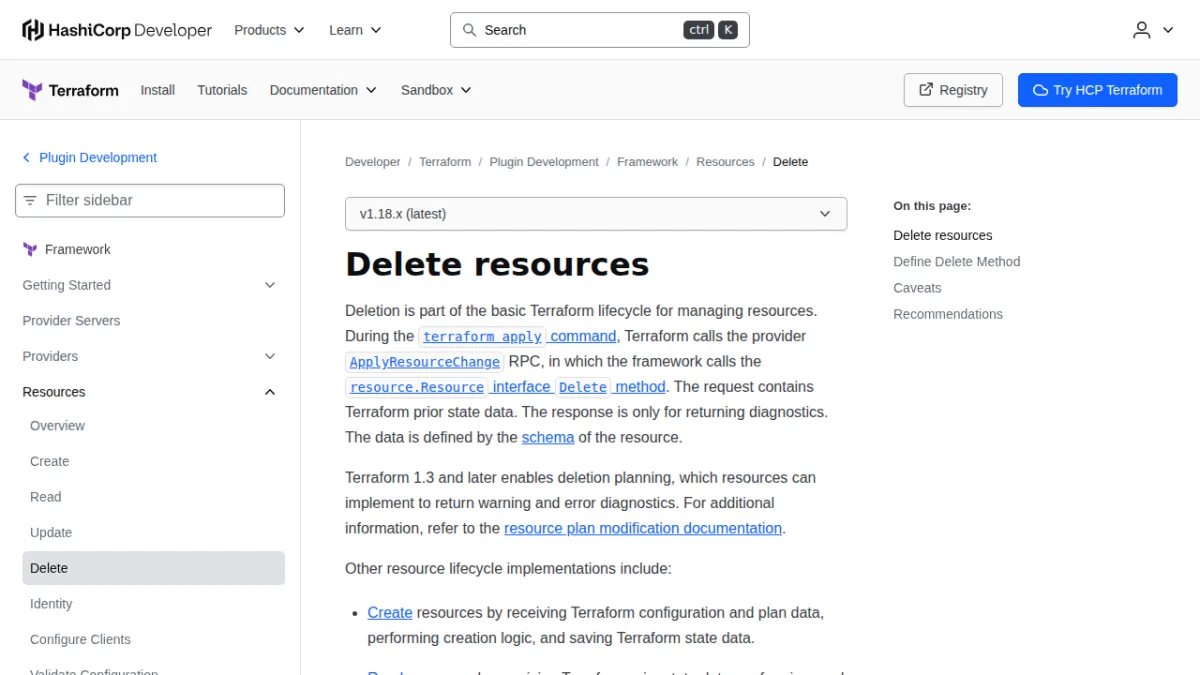
Task: Click the Filter sidebar input field
Action: tap(150, 200)
